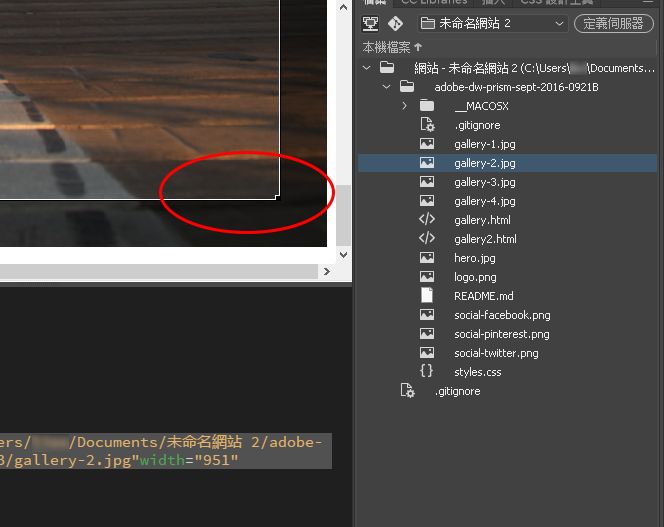Viewport: 664px width, 527px height.
Task: Click the braces icon beside styles.css
Action: (x=426, y=371)
